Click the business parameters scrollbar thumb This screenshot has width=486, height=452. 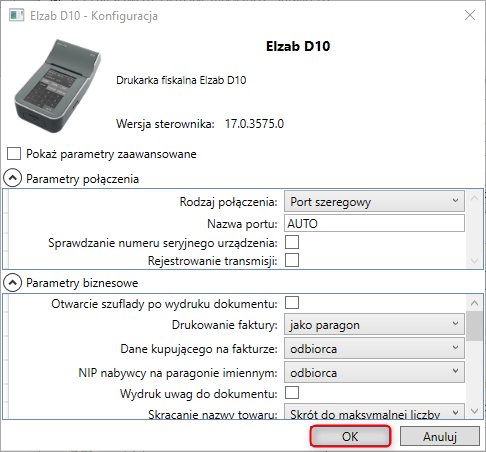475,326
